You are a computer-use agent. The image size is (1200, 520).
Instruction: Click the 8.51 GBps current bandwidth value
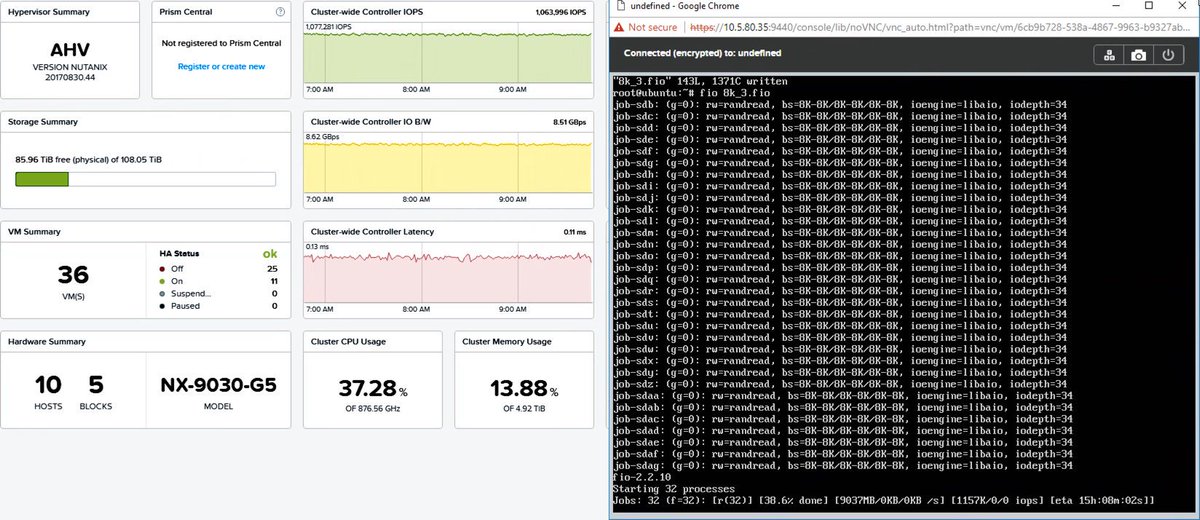pyautogui.click(x=570, y=122)
